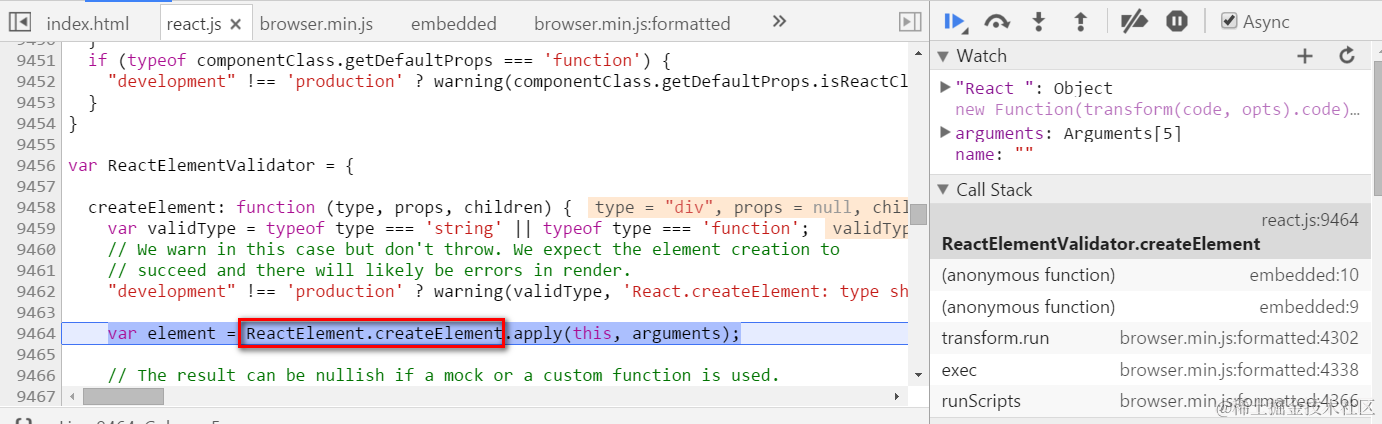Open the browser.min.js:formatted:4302 link

[1239, 338]
